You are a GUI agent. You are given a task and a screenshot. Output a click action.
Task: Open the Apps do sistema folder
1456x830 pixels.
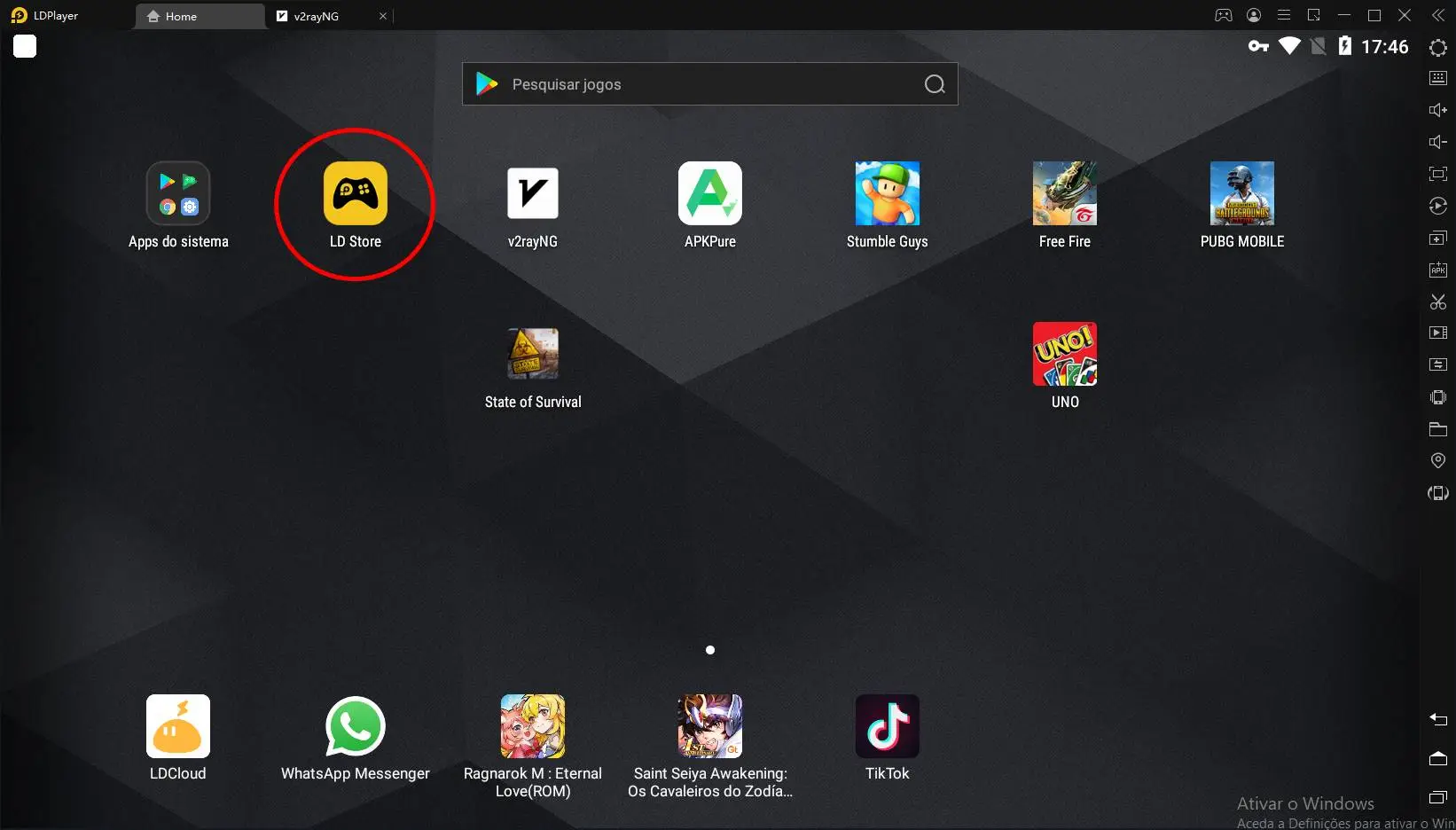178,193
